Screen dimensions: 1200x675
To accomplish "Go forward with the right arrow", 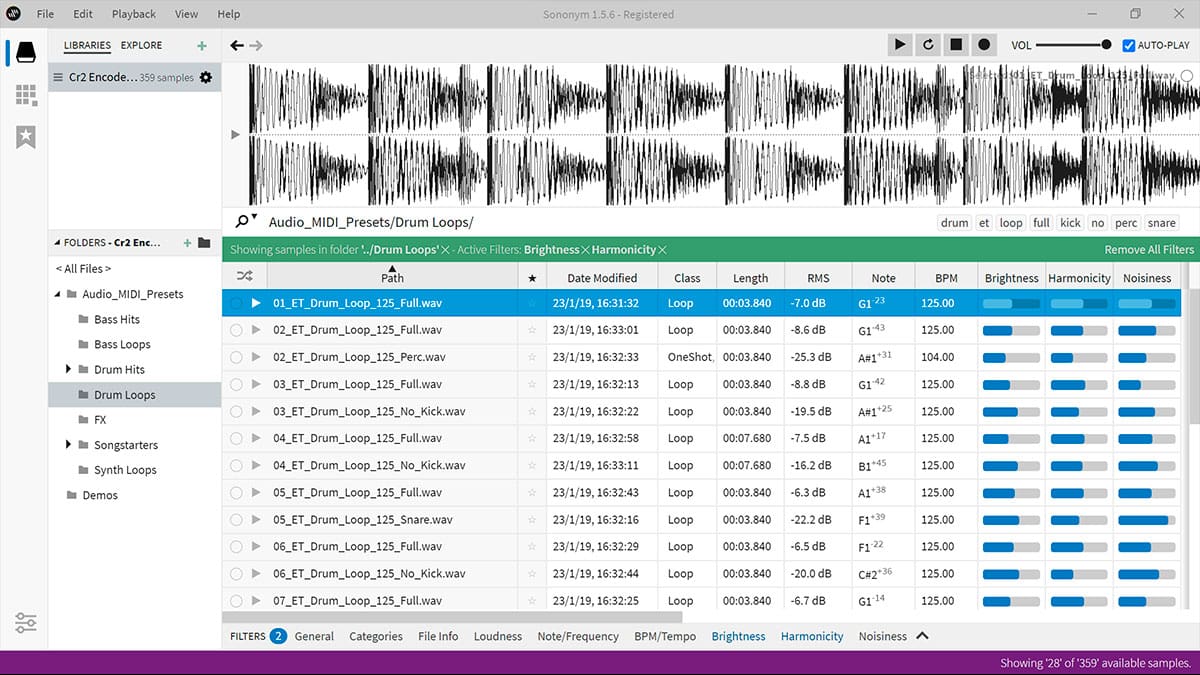I will (256, 45).
